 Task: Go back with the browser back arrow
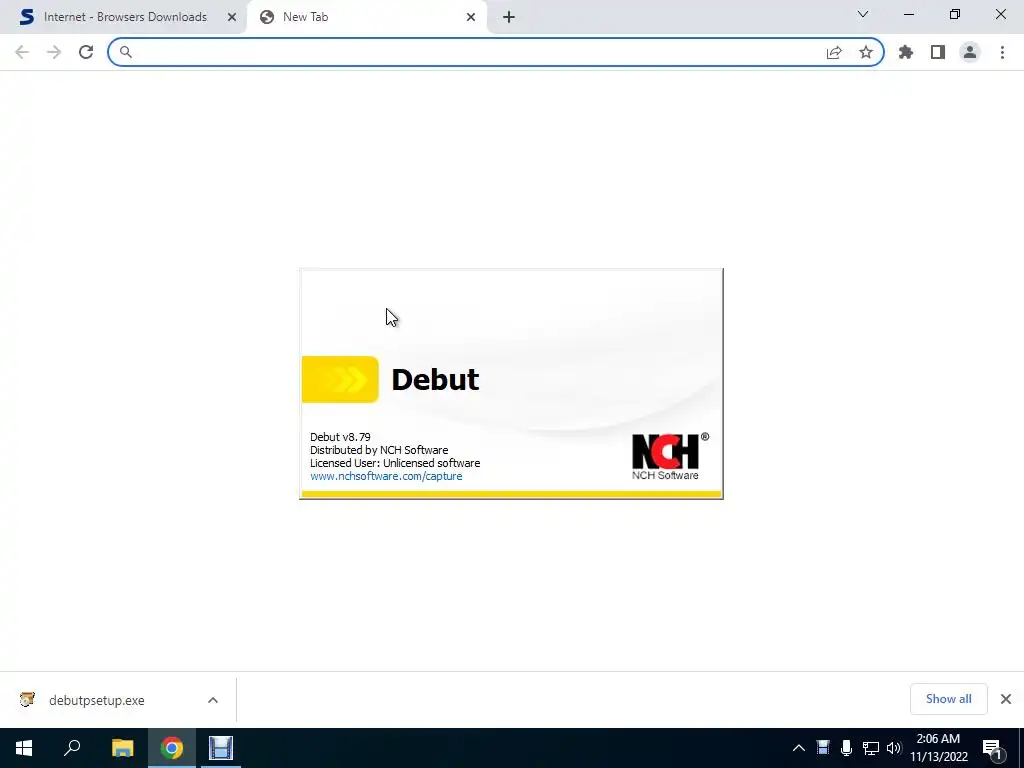[x=22, y=52]
